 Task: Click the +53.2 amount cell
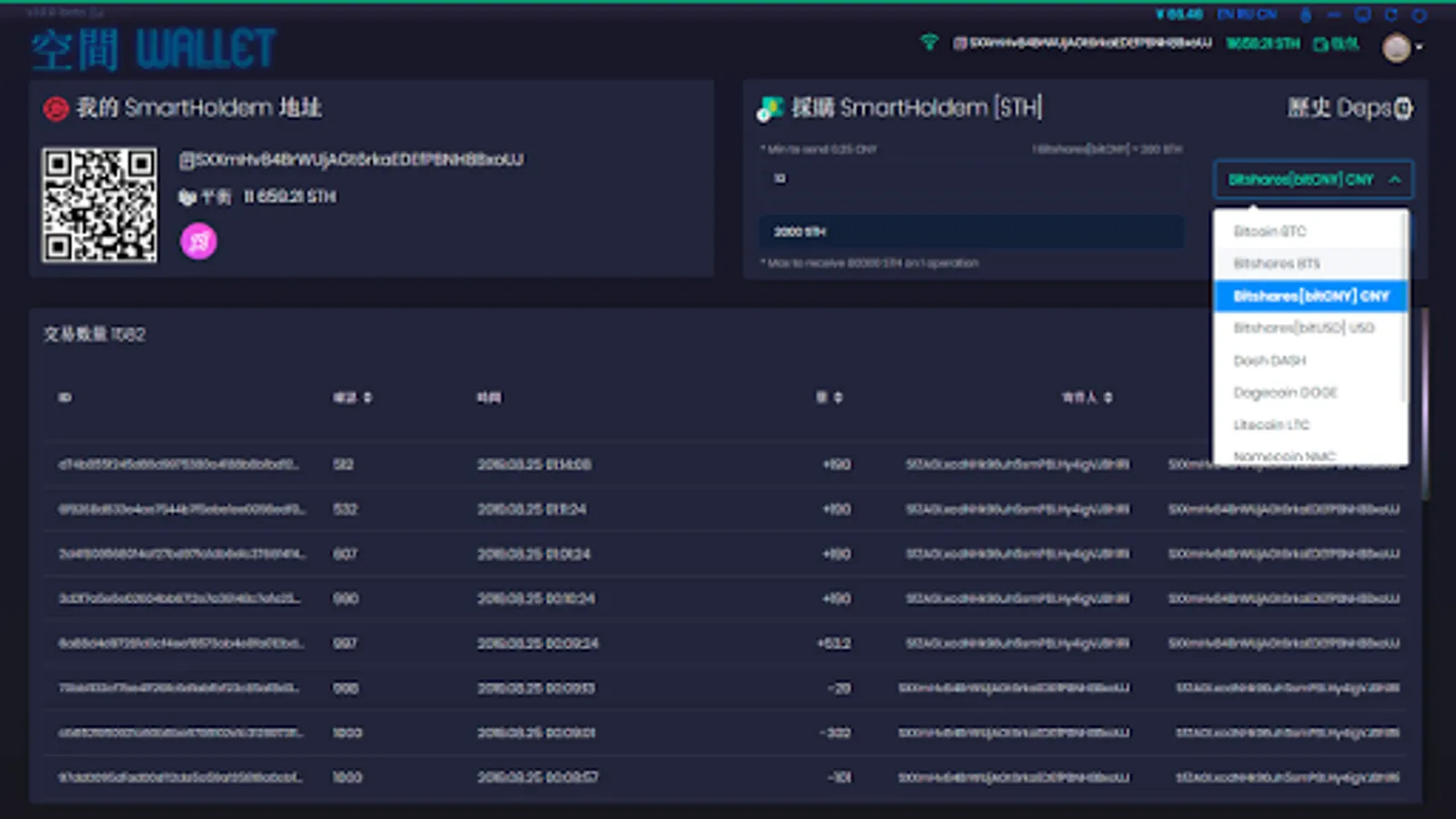(x=834, y=643)
